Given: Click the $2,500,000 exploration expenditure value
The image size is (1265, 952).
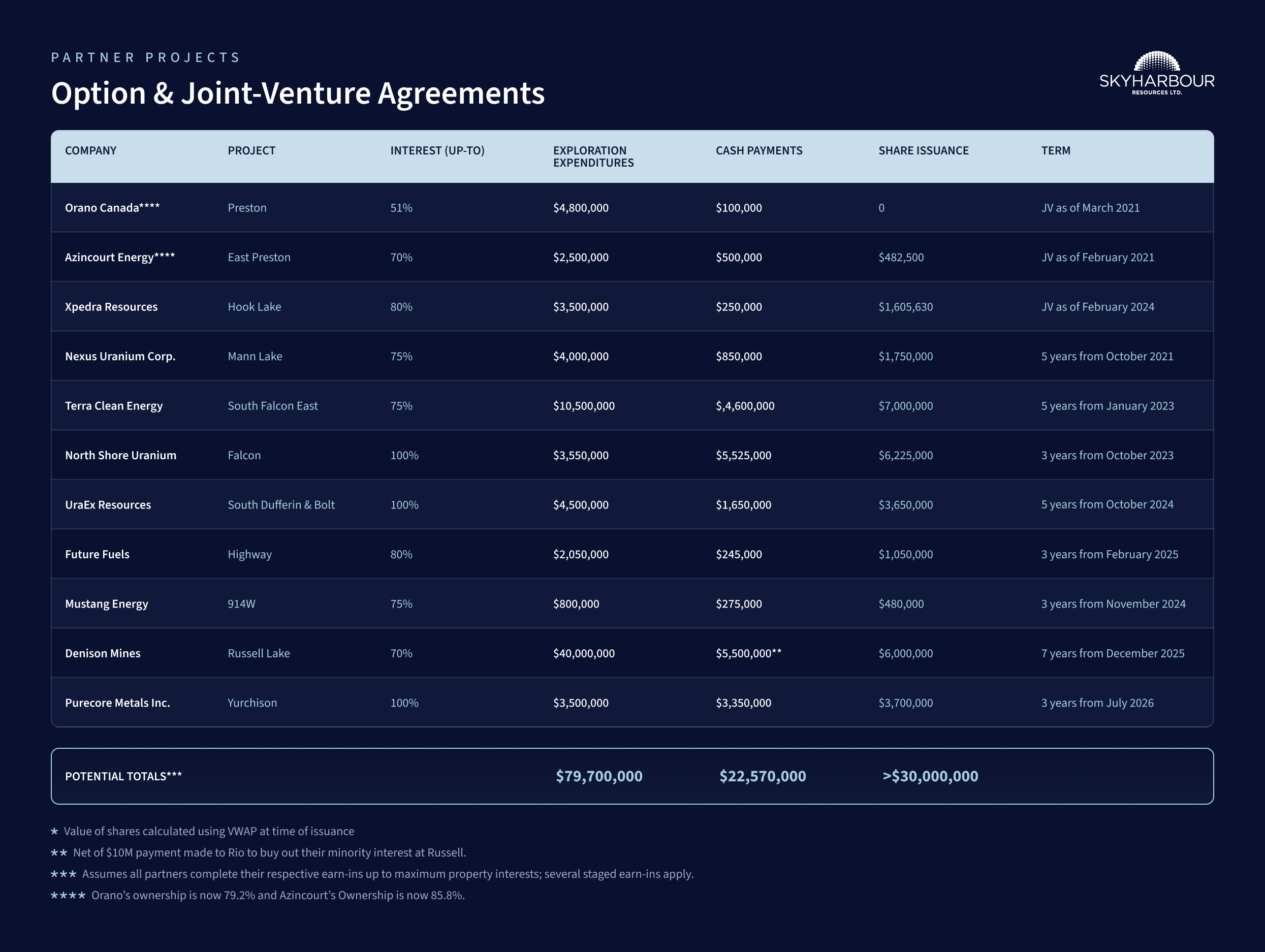Looking at the screenshot, I should tap(581, 257).
